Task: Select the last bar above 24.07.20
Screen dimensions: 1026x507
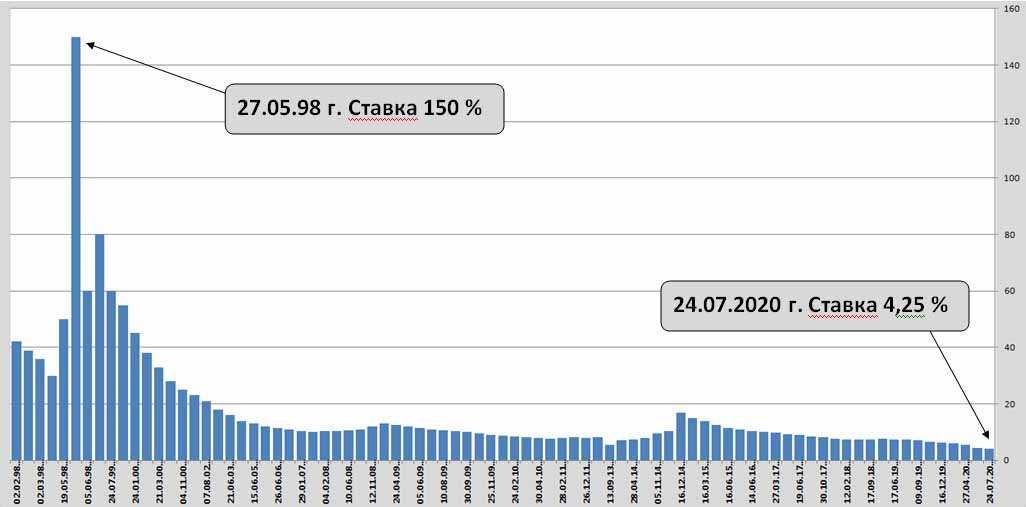Action: click(989, 454)
